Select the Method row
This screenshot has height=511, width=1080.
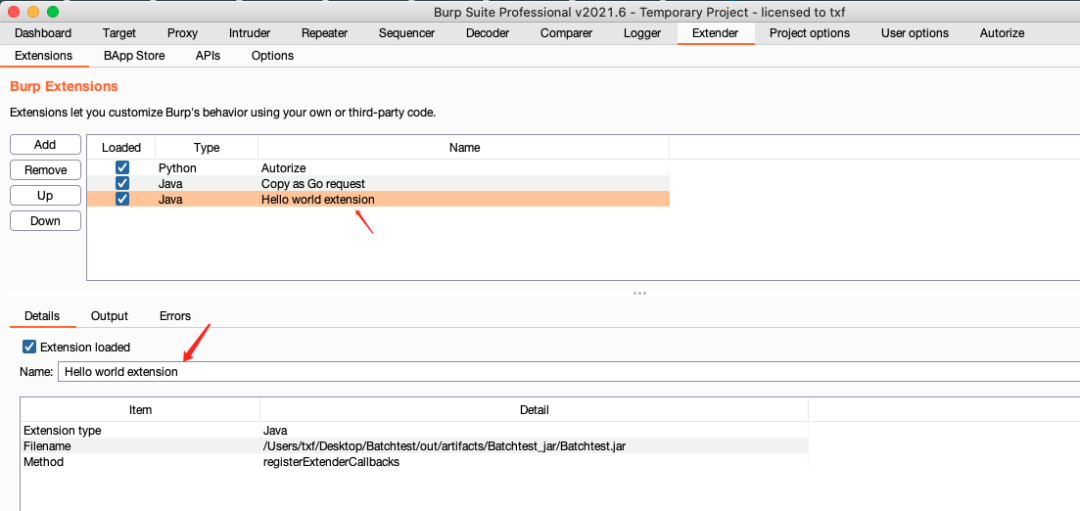coord(415,462)
